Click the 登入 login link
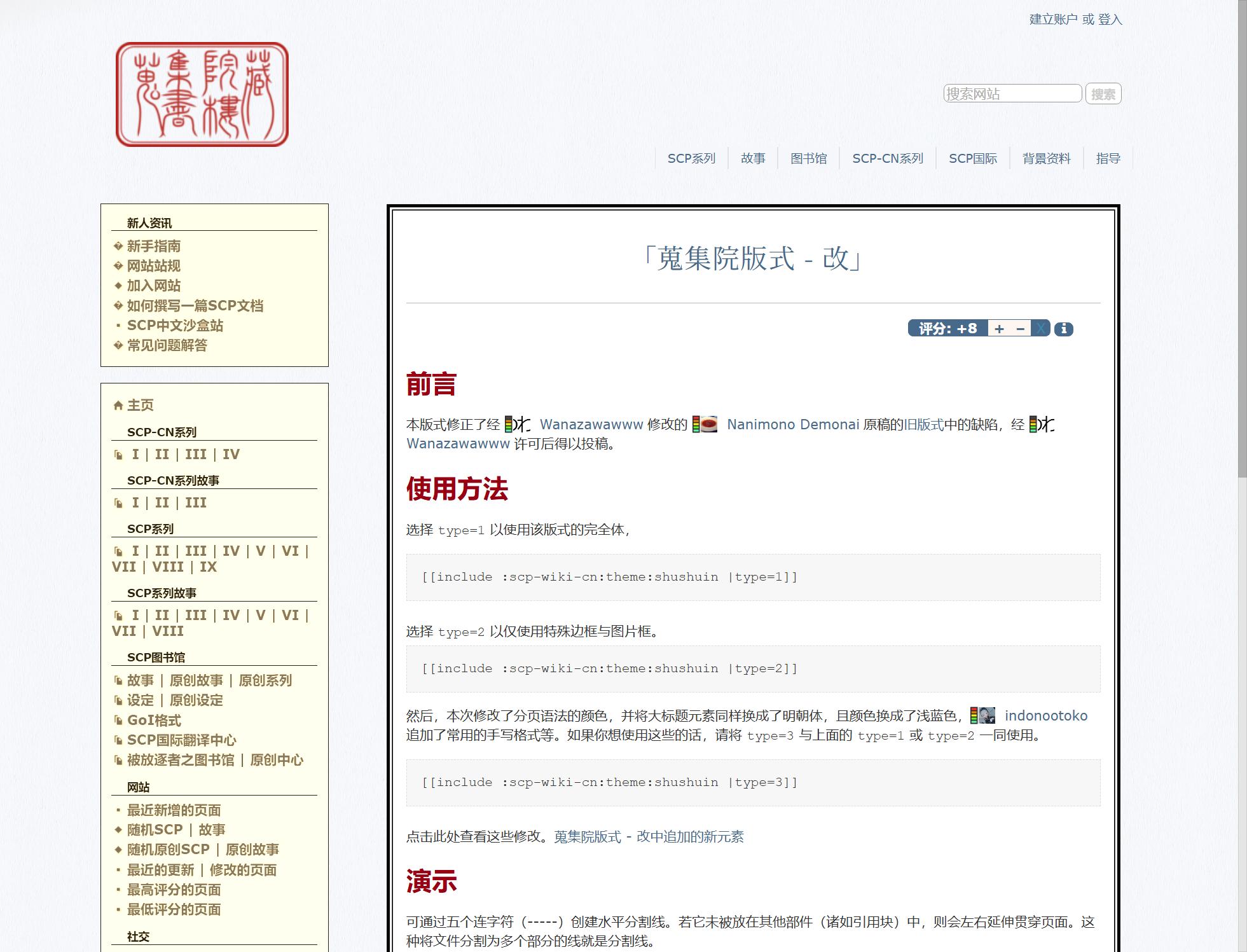 point(1110,20)
